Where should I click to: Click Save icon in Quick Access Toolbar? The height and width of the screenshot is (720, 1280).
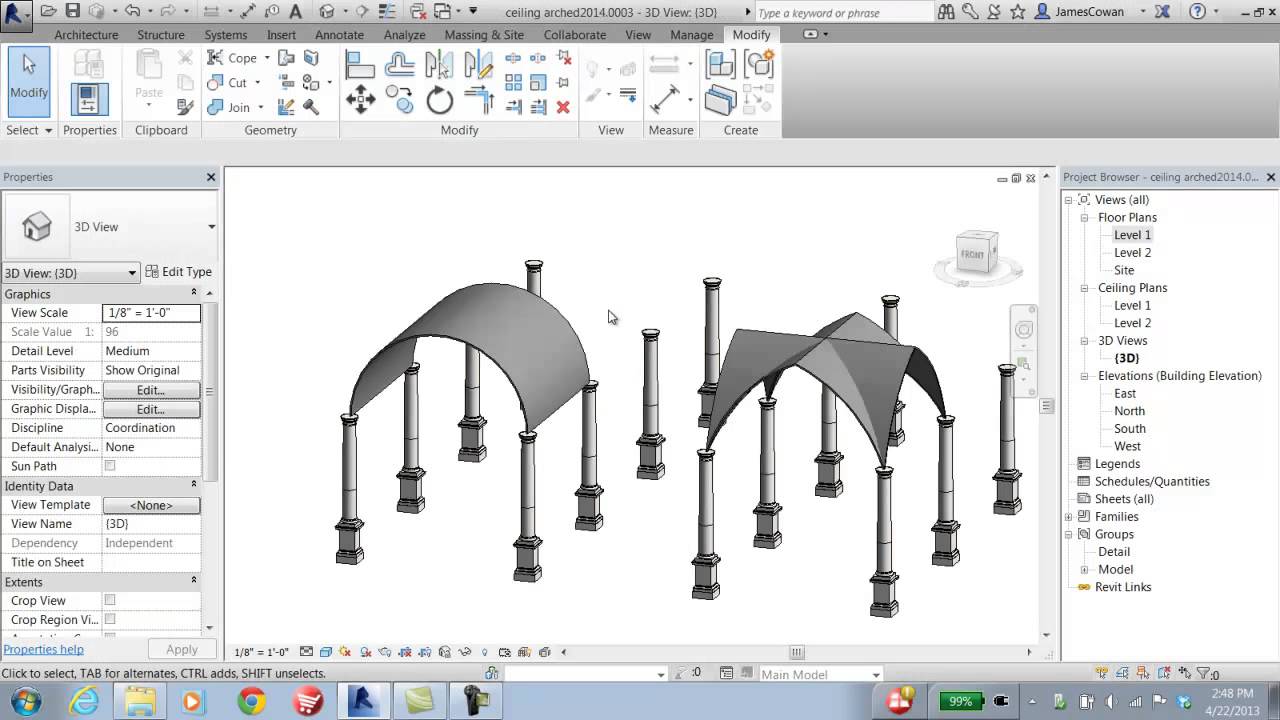click(x=72, y=11)
